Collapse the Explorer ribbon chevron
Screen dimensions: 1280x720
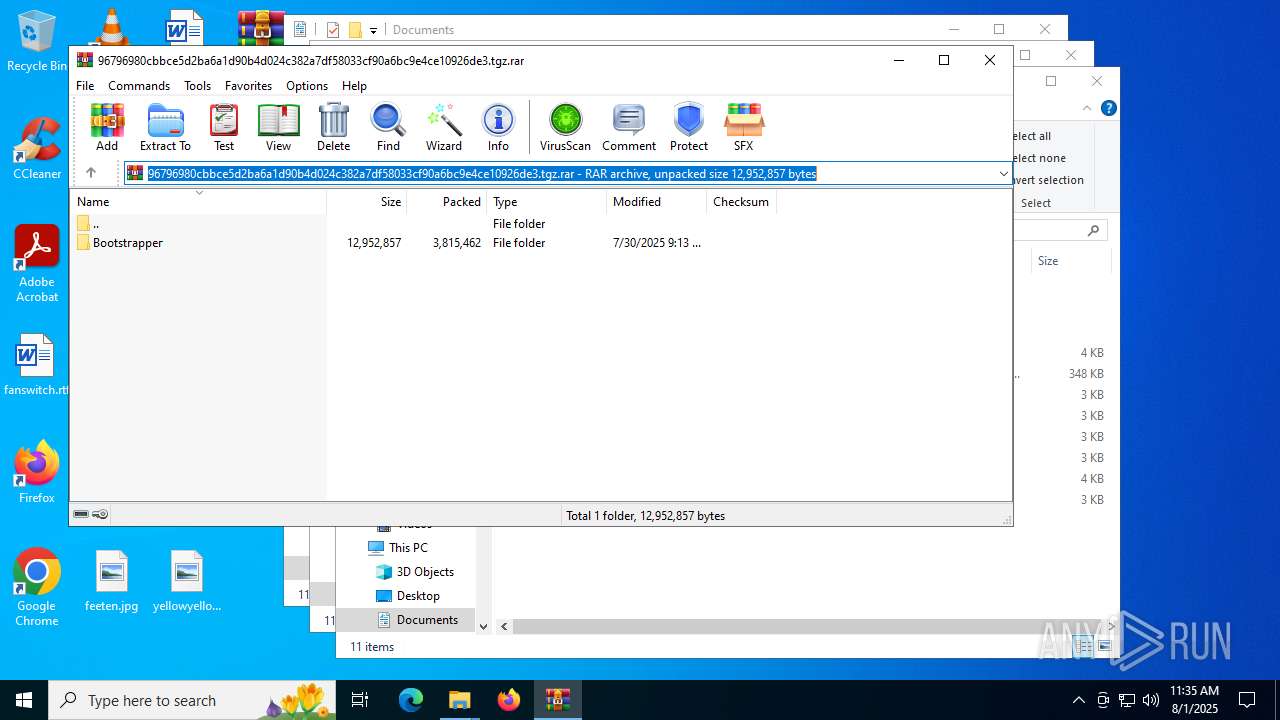click(x=1087, y=108)
